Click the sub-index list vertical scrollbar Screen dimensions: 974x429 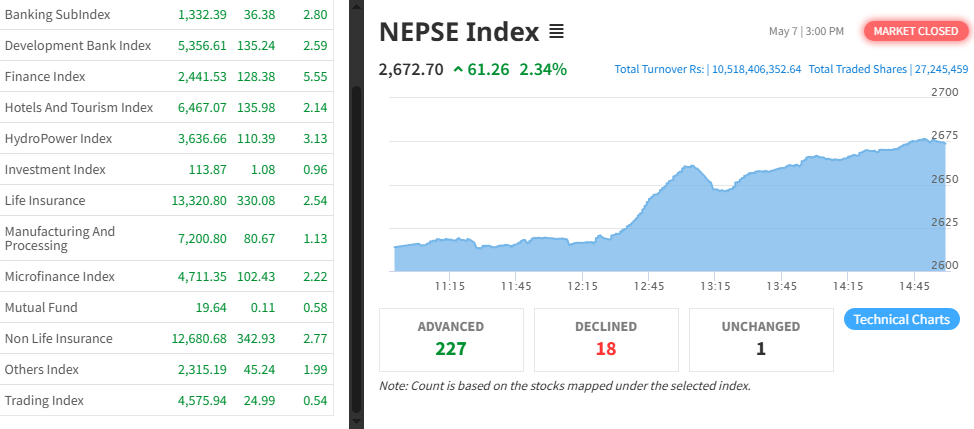[x=356, y=250]
